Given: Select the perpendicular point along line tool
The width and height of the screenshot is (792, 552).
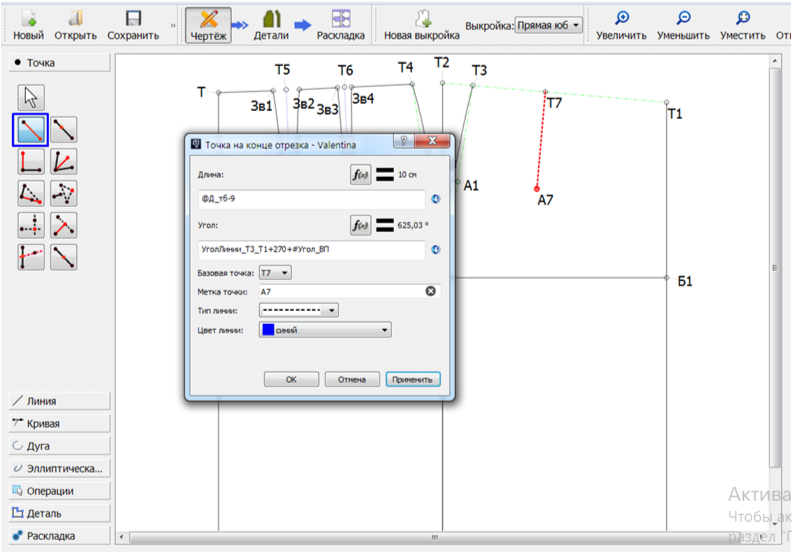Looking at the screenshot, I should (x=64, y=226).
